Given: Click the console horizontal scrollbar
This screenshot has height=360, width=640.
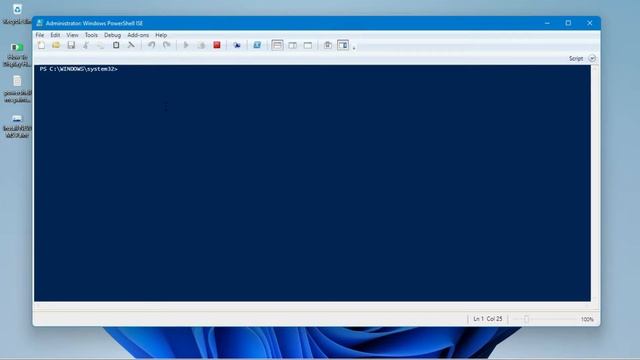Looking at the screenshot, I should tap(312, 305).
